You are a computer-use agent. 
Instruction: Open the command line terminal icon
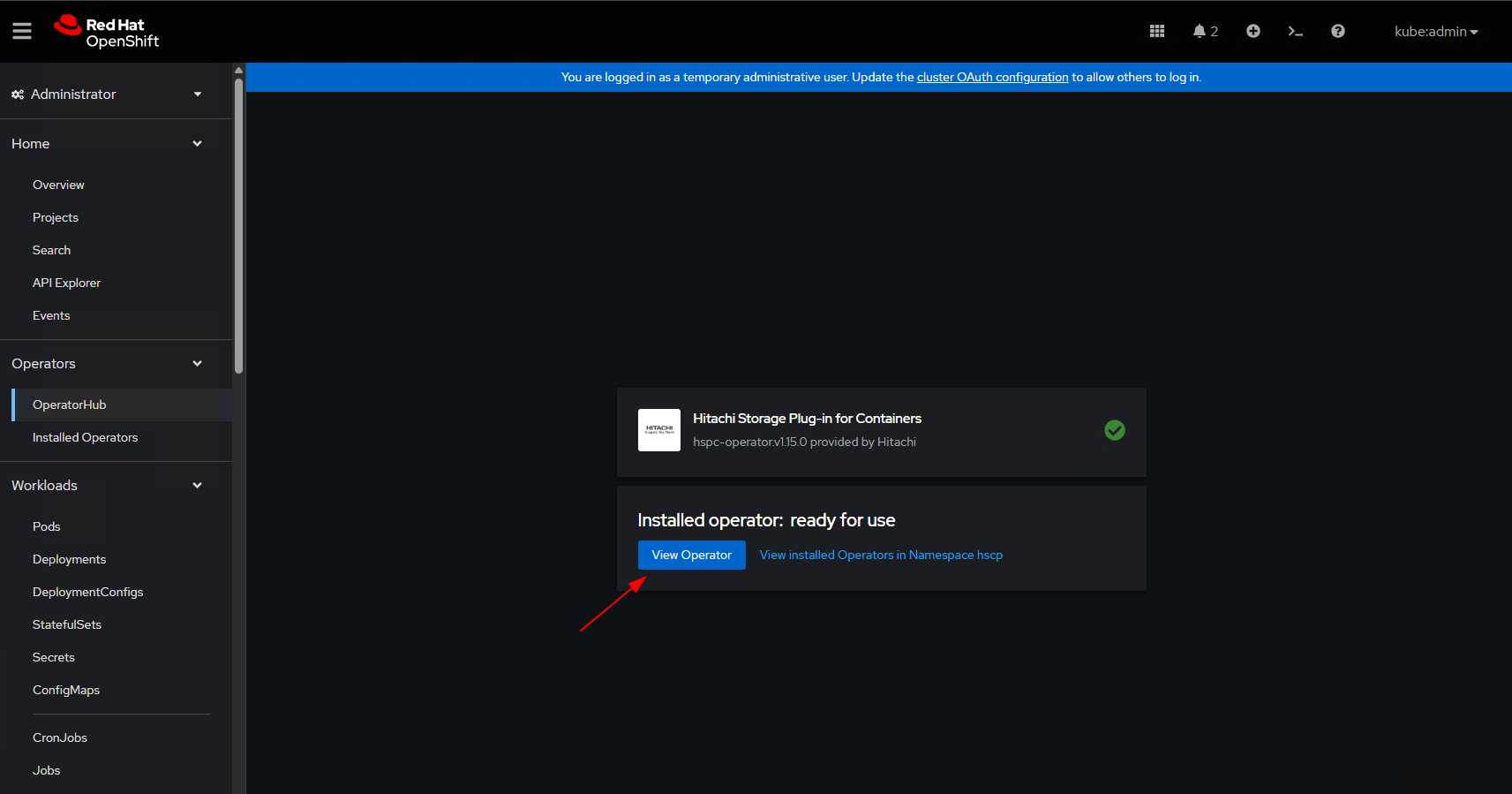point(1296,31)
